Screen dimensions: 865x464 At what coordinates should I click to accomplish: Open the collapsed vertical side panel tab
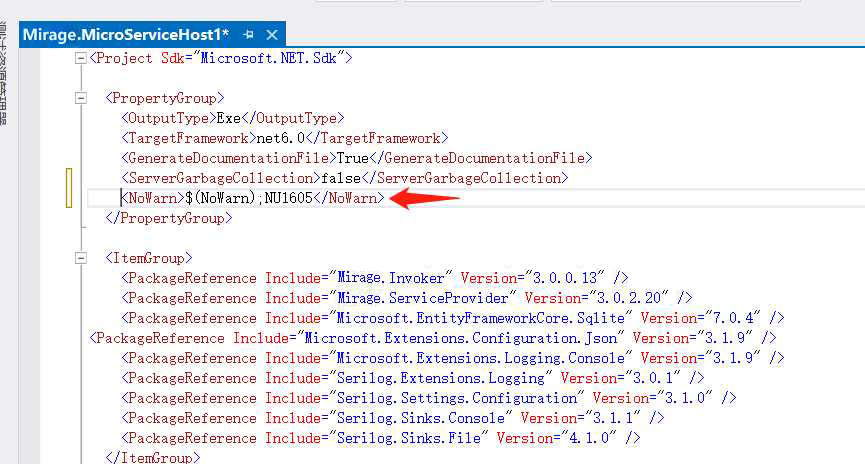point(3,73)
